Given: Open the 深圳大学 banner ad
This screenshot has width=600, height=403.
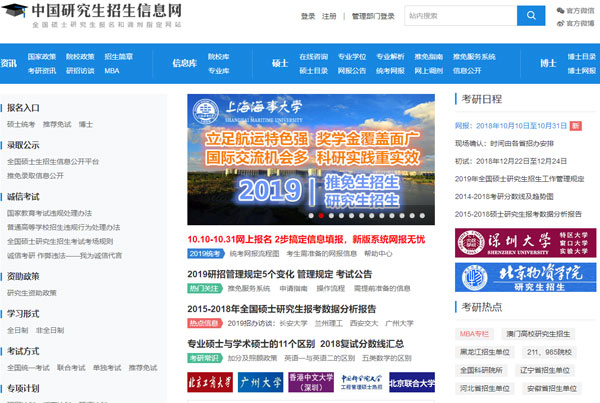Looking at the screenshot, I should click(x=525, y=243).
